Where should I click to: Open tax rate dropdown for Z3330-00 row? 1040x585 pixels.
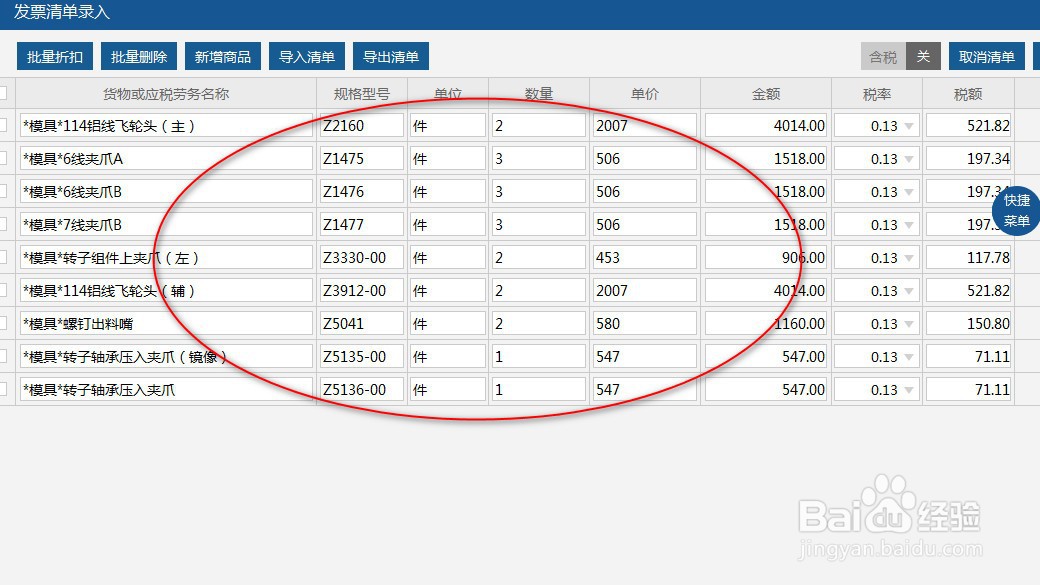pos(909,258)
